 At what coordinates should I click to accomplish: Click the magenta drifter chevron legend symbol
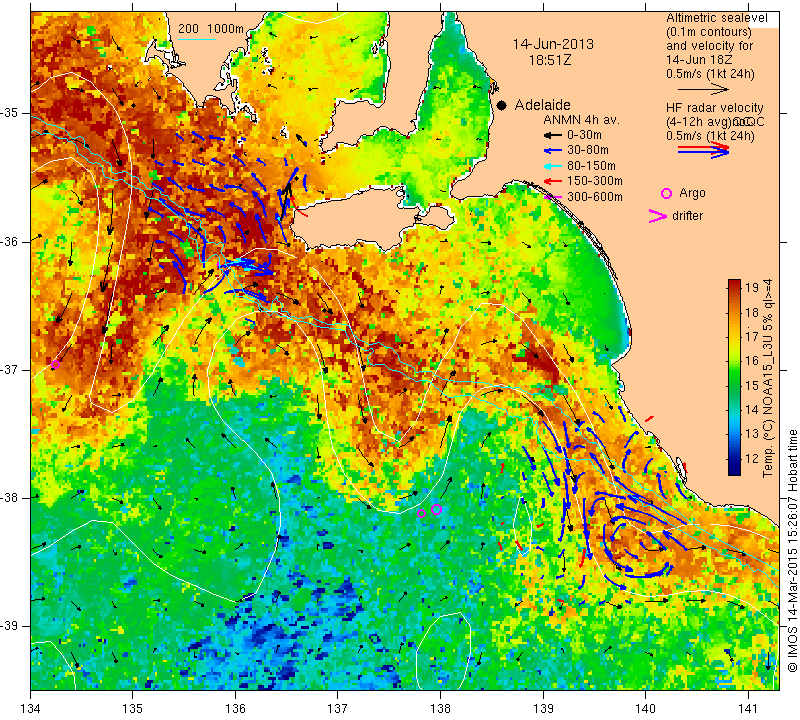(x=657, y=216)
